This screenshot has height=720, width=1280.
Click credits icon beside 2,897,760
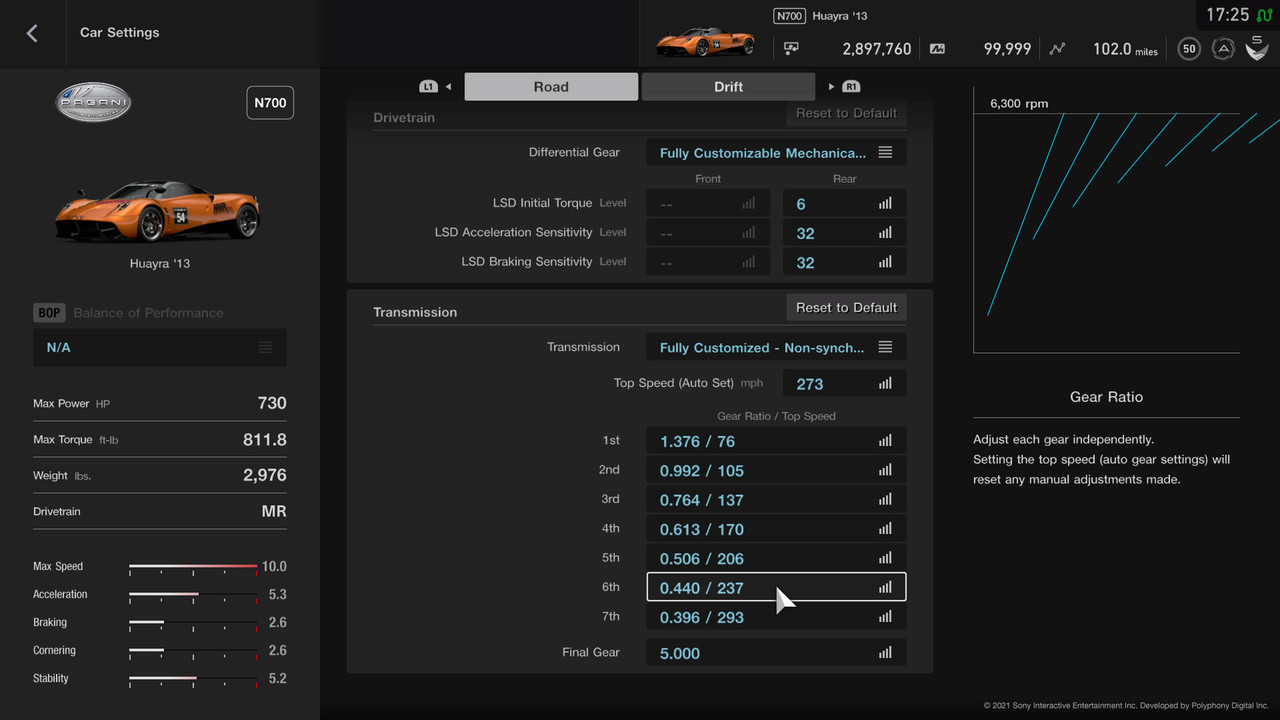[x=791, y=48]
